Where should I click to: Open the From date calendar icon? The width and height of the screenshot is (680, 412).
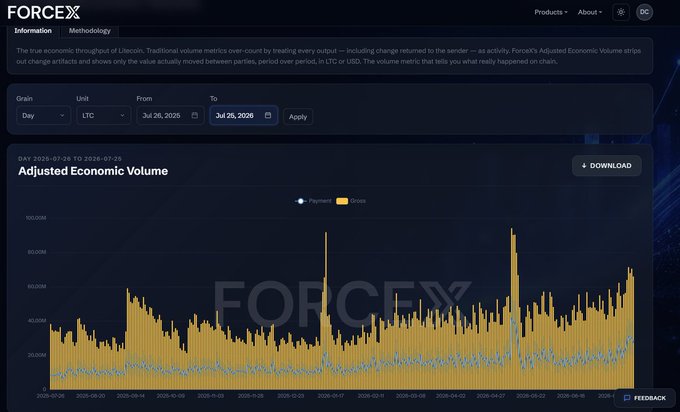(x=195, y=115)
